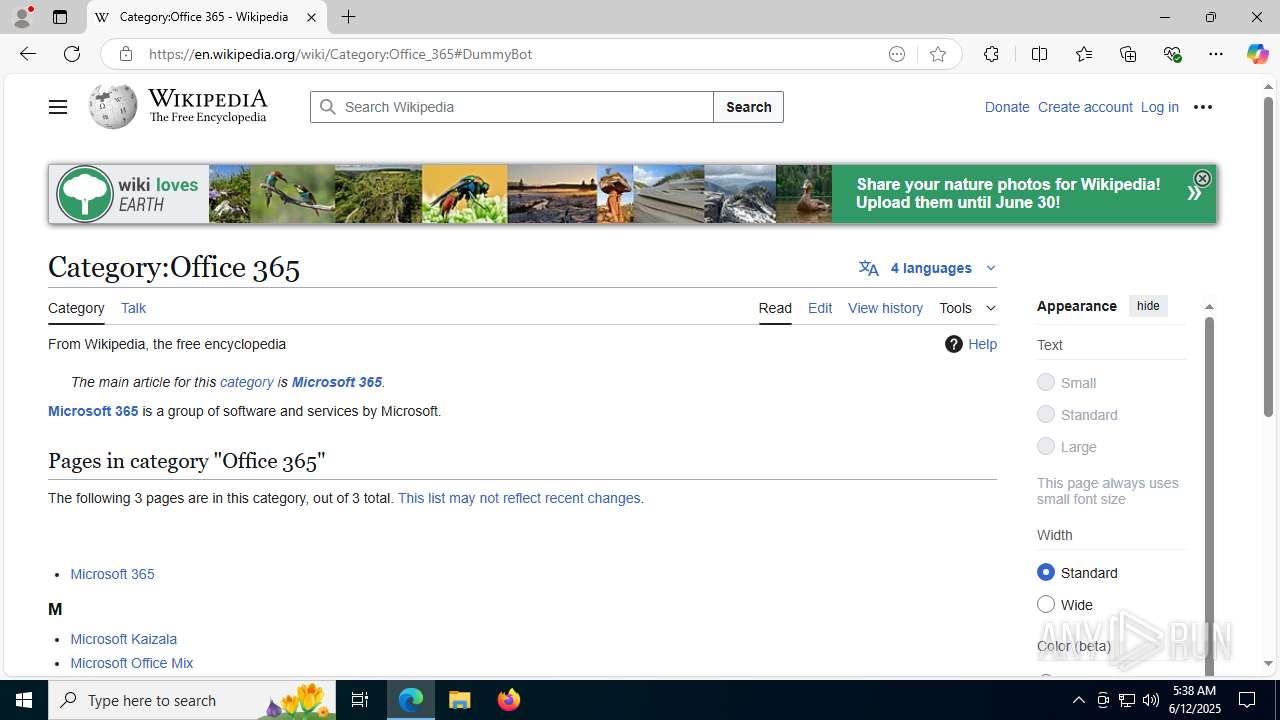Image resolution: width=1280 pixels, height=720 pixels.
Task: Open the Log in link
Action: point(1159,107)
